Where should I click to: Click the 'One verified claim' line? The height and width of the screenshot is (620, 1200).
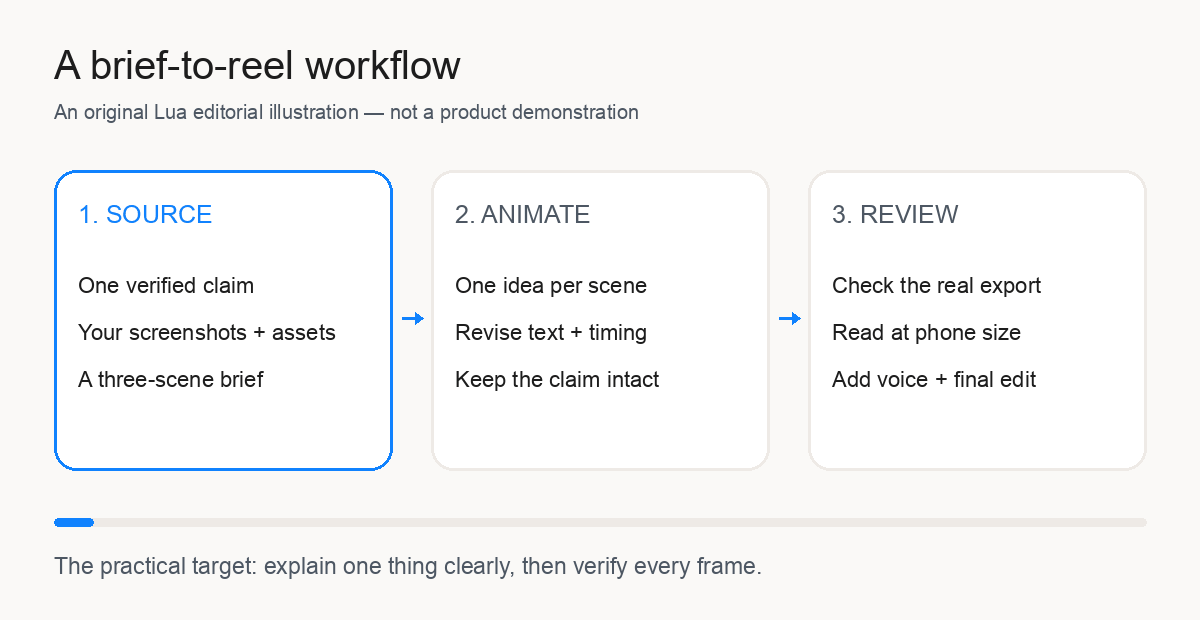pyautogui.click(x=166, y=286)
